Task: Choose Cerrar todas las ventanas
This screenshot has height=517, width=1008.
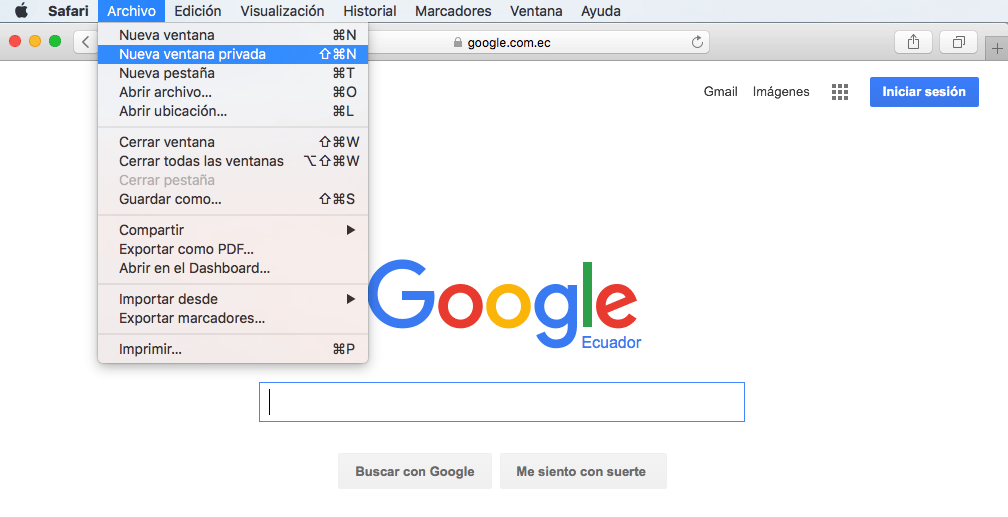Action: pos(233,161)
